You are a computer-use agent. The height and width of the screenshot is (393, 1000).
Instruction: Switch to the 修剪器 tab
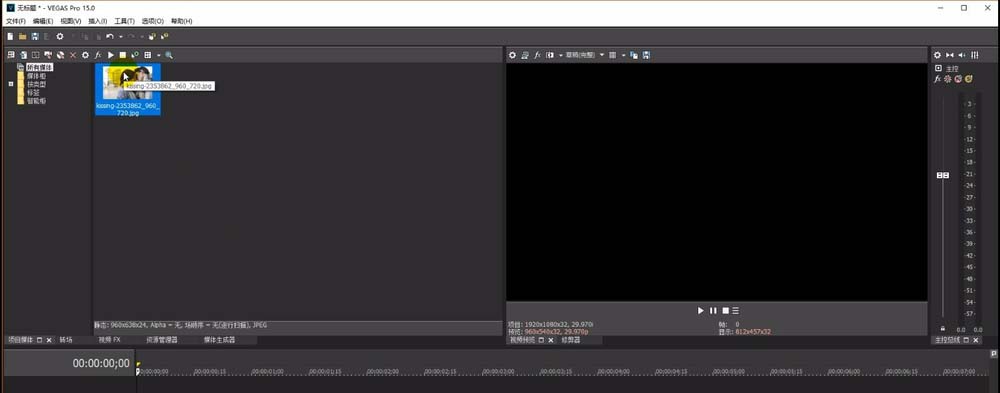click(571, 341)
